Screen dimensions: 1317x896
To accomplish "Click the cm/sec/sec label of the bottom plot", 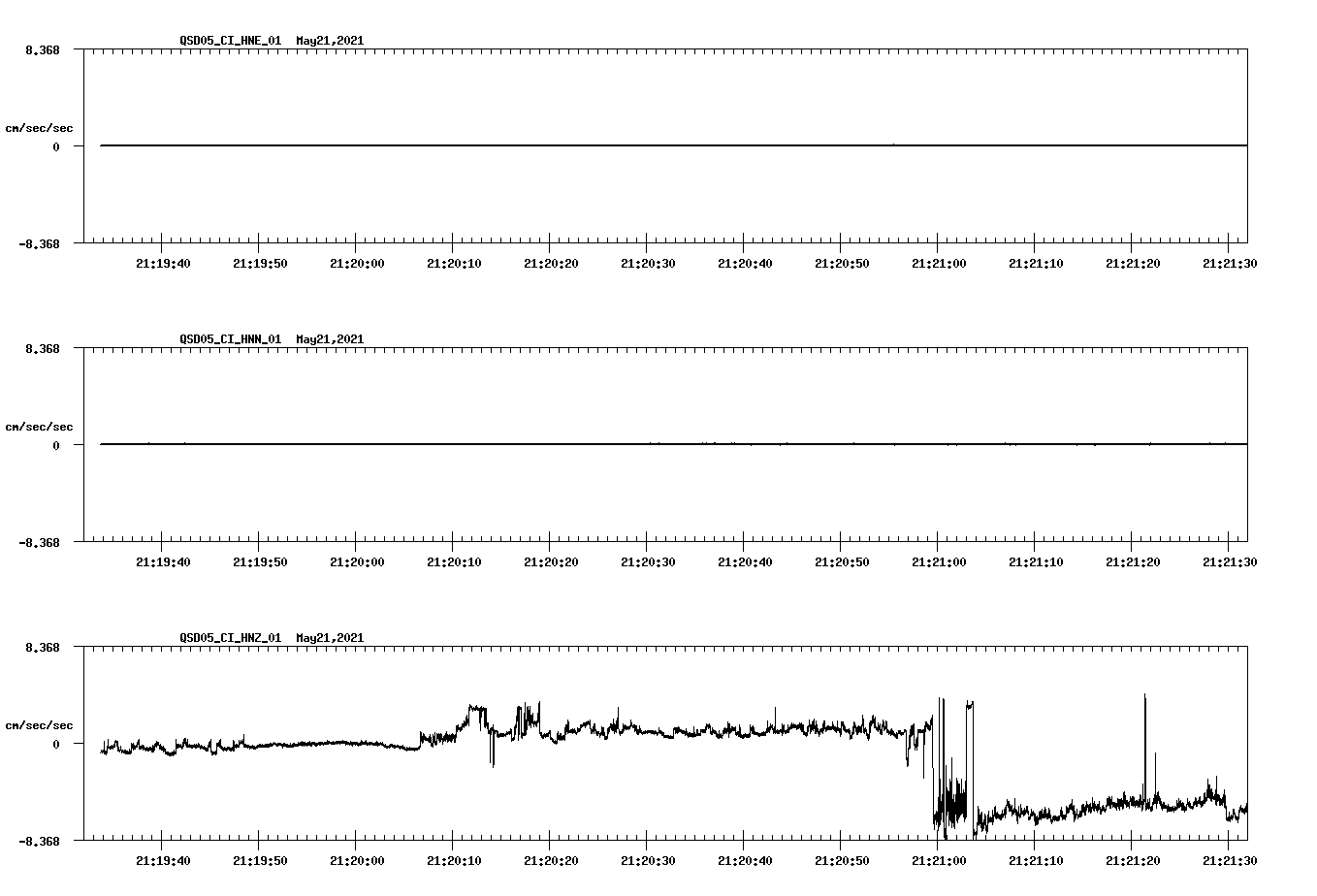I will [x=40, y=723].
